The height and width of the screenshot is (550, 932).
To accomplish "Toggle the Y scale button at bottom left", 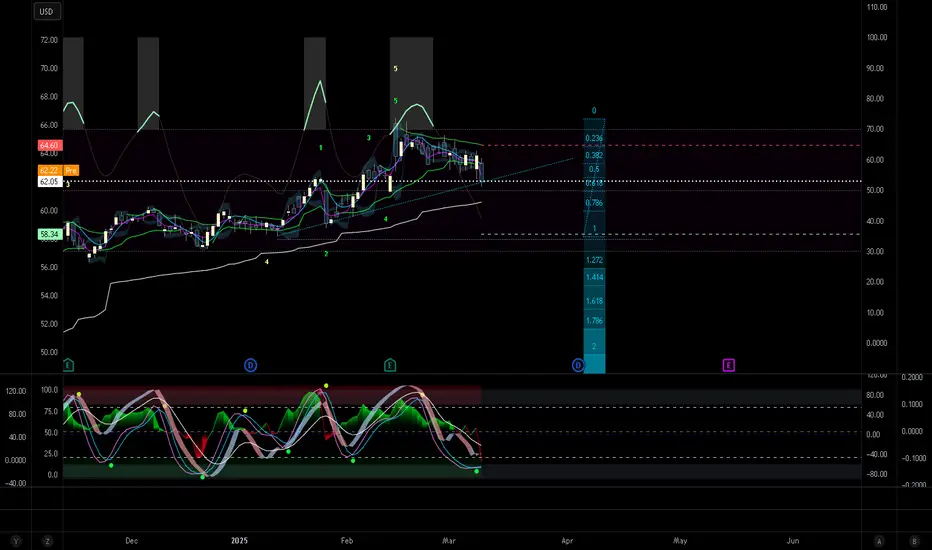I will coord(17,541).
